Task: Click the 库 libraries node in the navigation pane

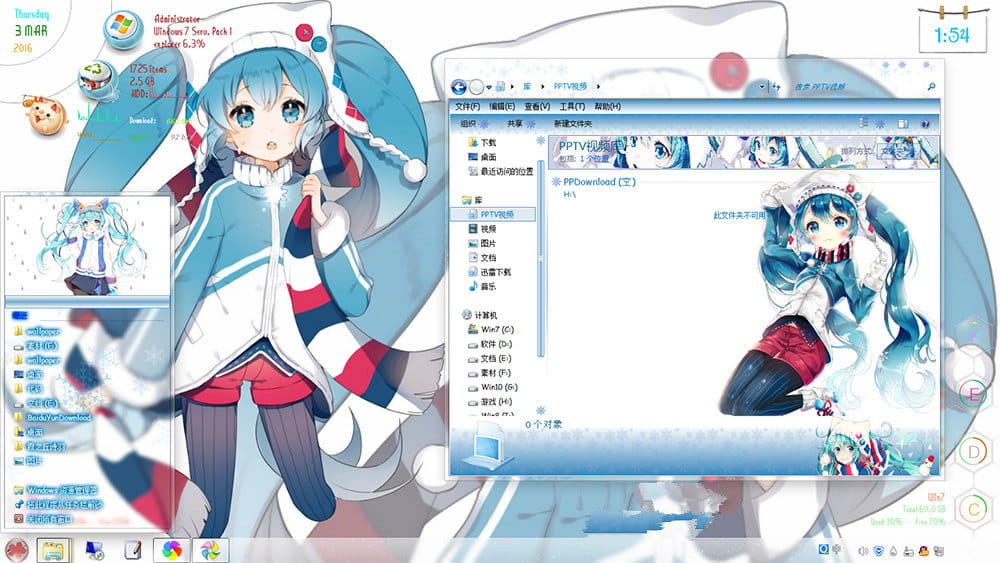Action: point(472,200)
